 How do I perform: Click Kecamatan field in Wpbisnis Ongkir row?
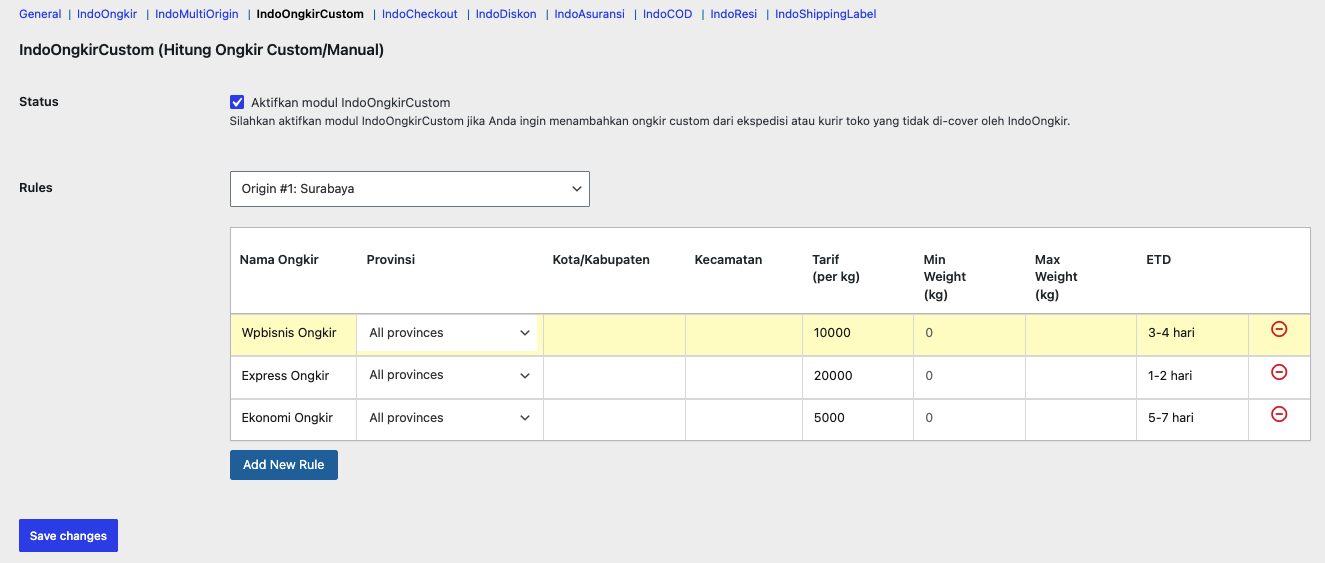coord(743,333)
